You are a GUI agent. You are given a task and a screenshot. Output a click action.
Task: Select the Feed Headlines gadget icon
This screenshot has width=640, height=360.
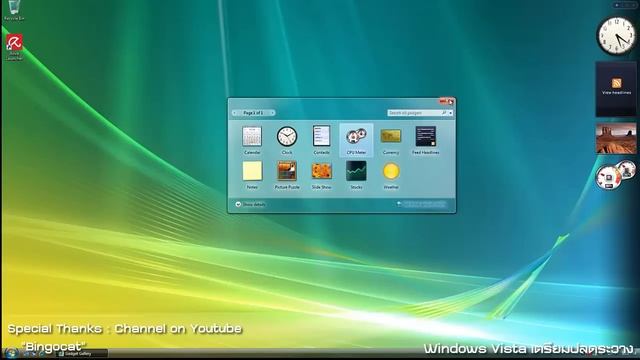coord(426,136)
